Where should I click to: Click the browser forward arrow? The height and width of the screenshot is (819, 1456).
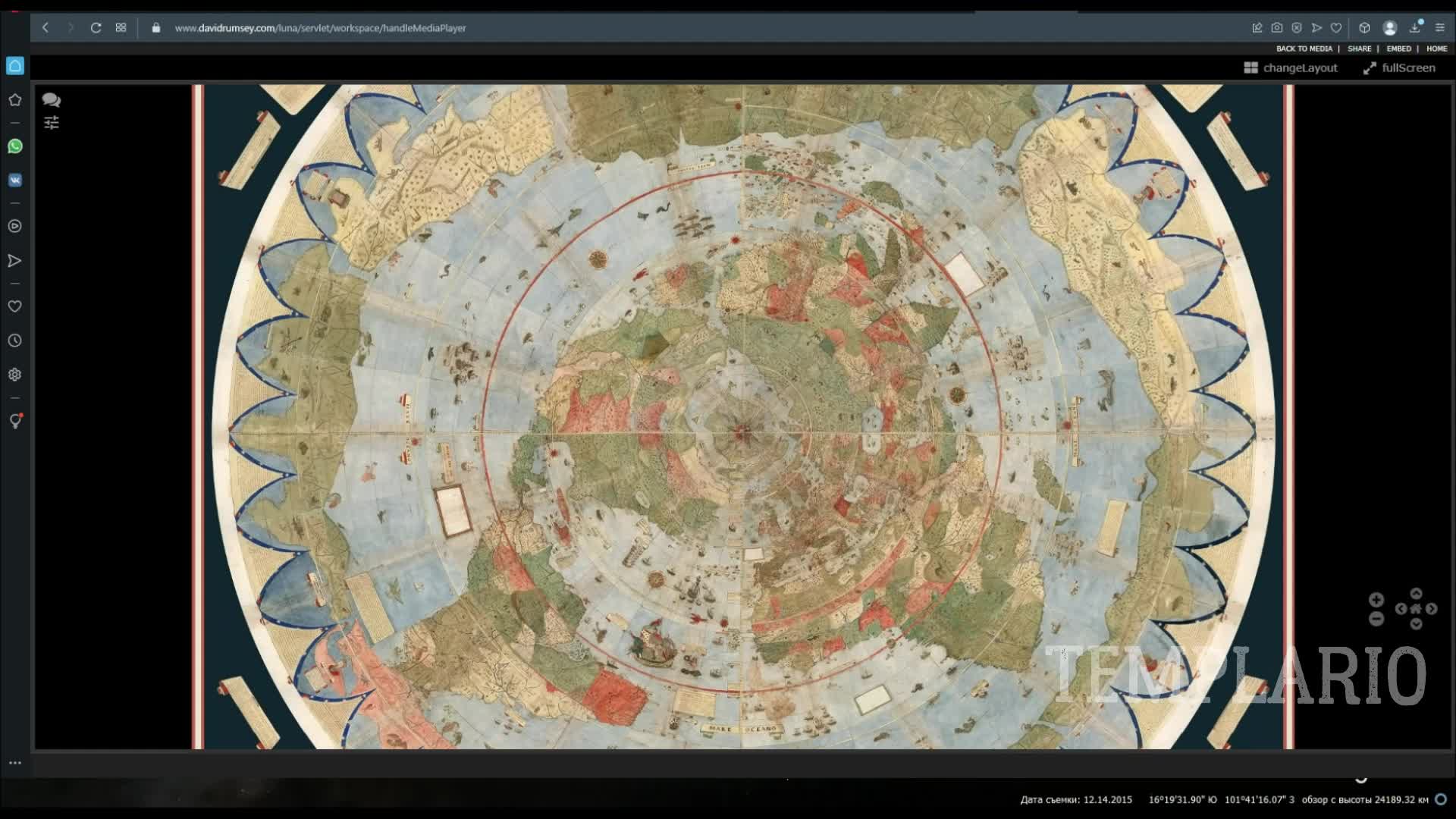71,28
